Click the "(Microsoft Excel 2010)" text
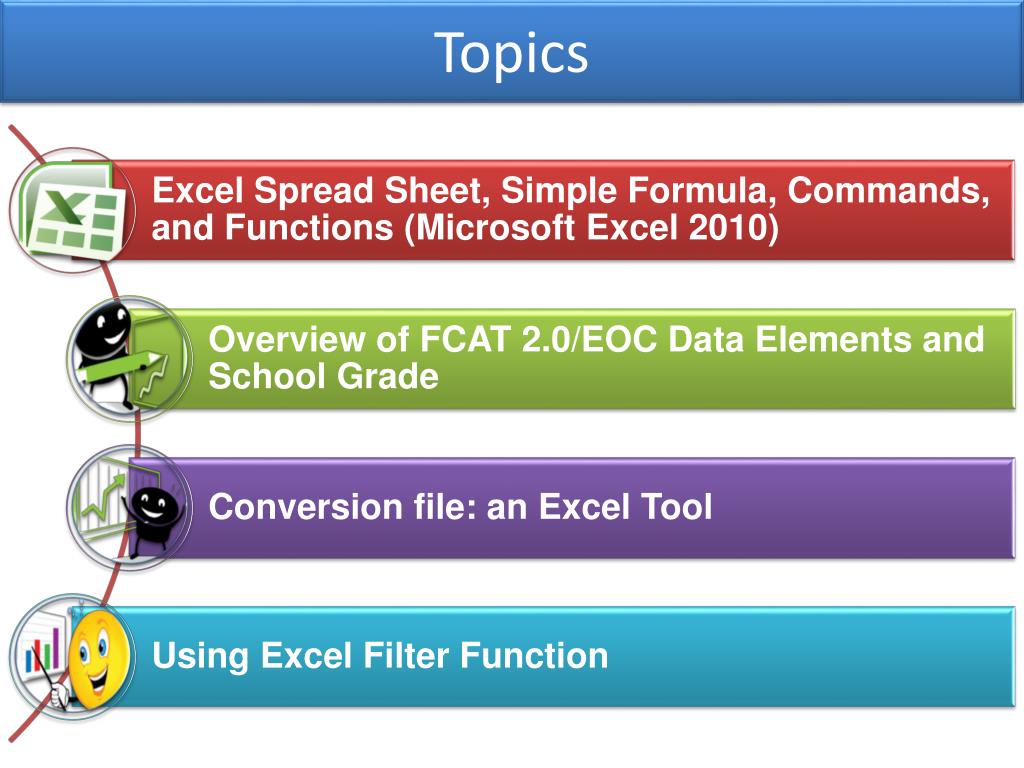Image resolution: width=1024 pixels, height=768 pixels. click(x=592, y=229)
